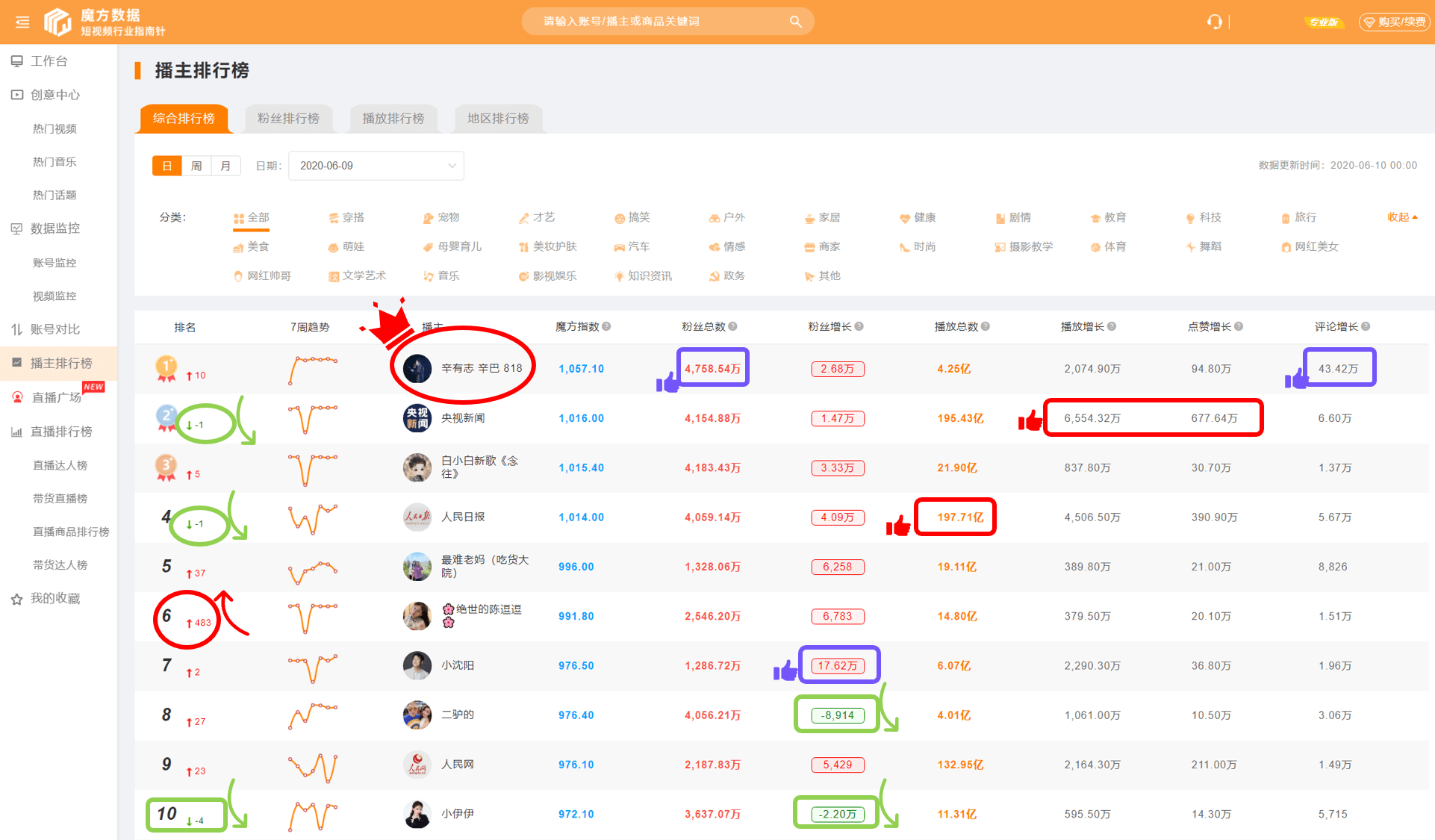1435x840 pixels.
Task: Open 热门话题 in the sidebar
Action: [x=55, y=195]
